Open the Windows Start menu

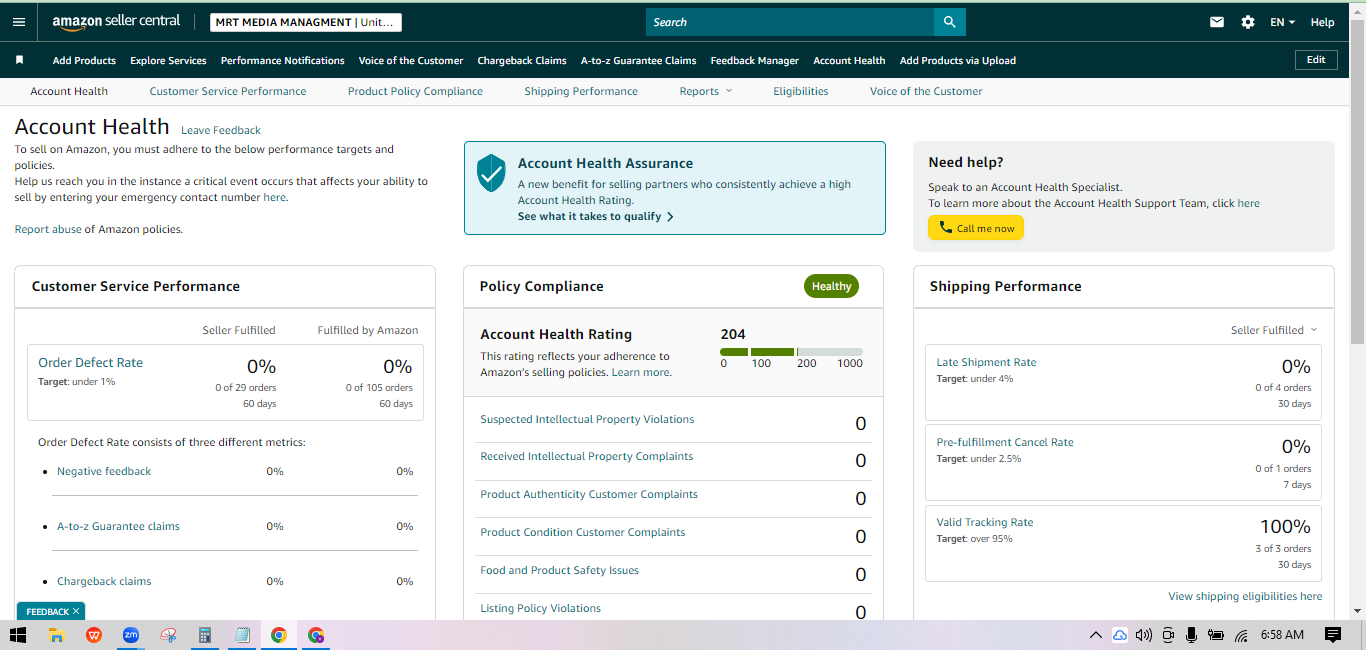[17, 635]
